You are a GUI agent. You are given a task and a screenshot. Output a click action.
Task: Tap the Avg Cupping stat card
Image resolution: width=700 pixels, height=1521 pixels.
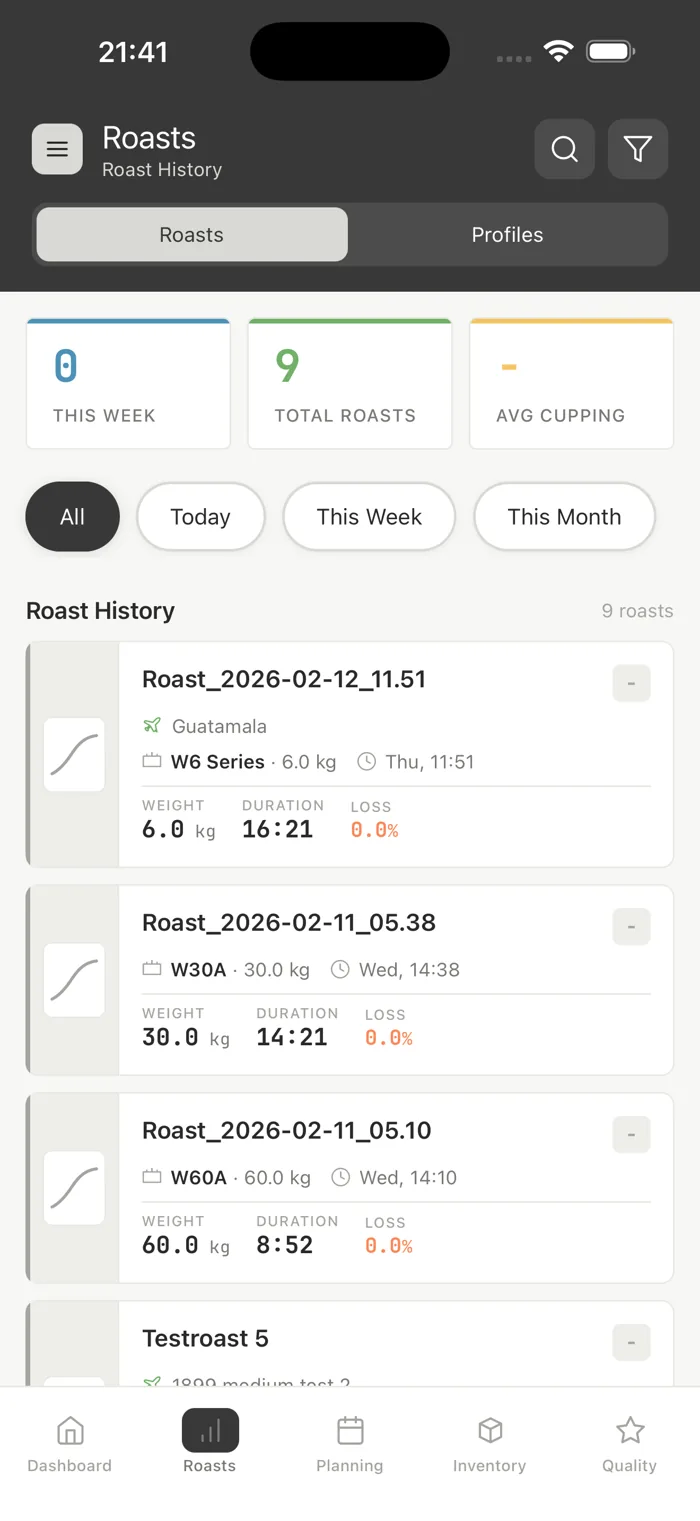pos(572,384)
